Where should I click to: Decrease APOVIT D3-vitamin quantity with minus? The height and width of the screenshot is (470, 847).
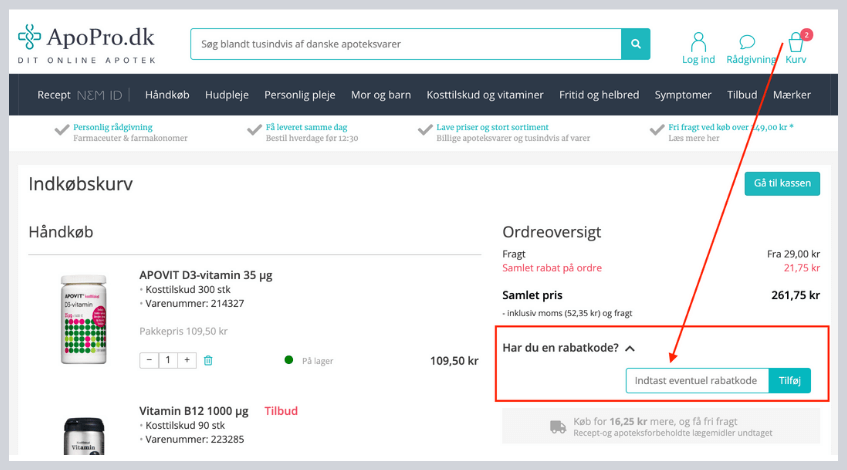149,360
